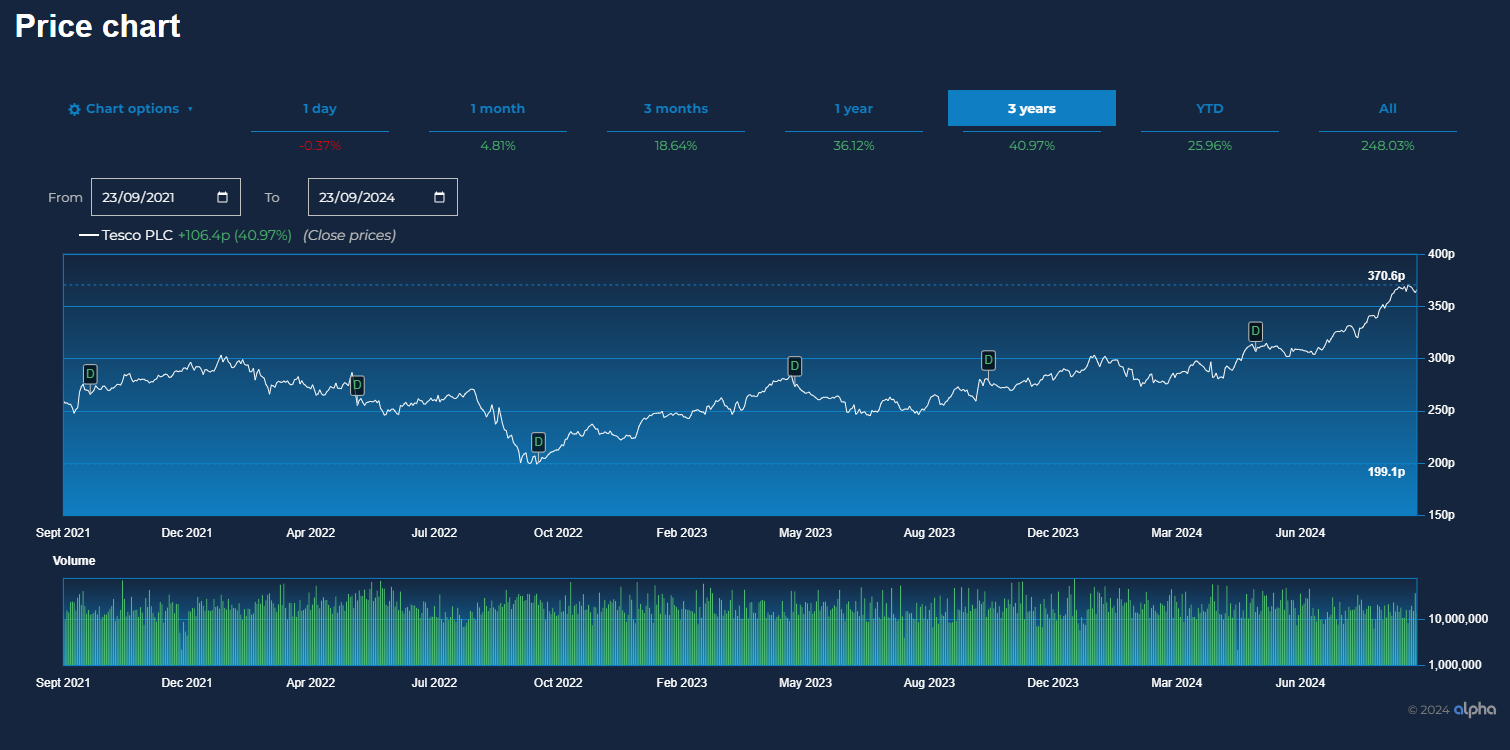Select the 3 years range tab
Viewport: 1510px width, 750px height.
pos(1032,108)
